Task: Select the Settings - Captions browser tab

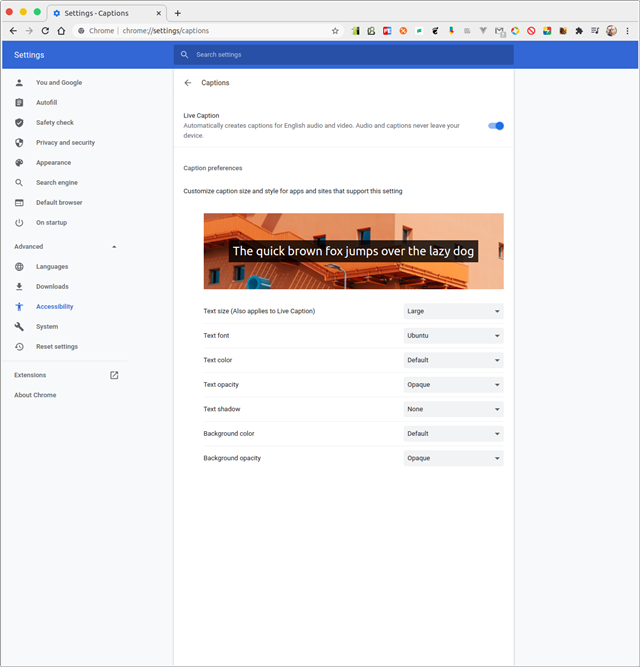Action: (106, 13)
